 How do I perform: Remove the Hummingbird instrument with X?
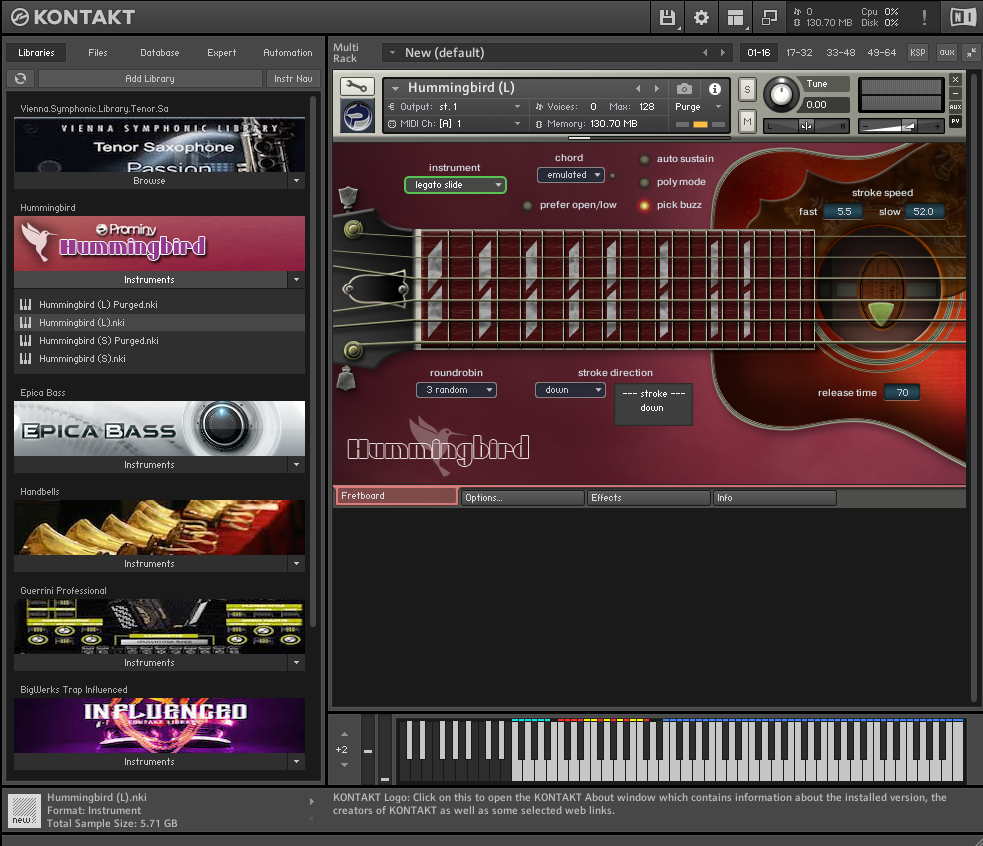955,80
